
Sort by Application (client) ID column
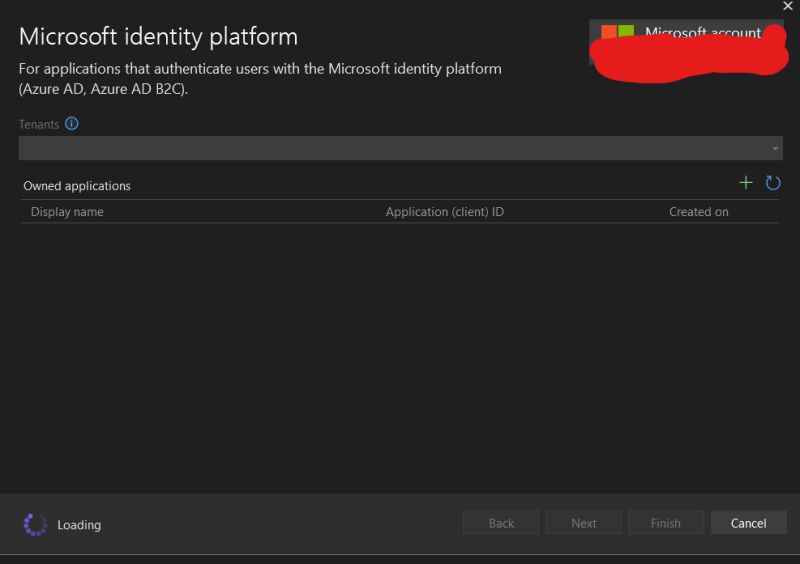pyautogui.click(x=444, y=212)
